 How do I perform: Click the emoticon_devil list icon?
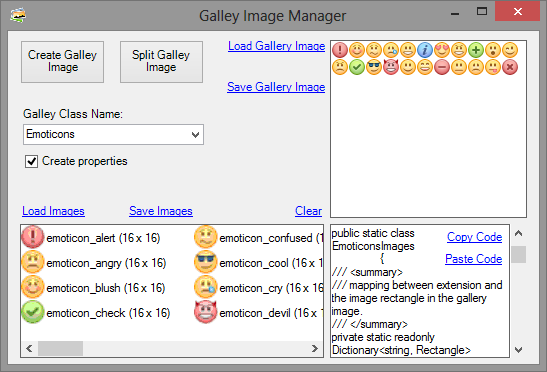(205, 312)
